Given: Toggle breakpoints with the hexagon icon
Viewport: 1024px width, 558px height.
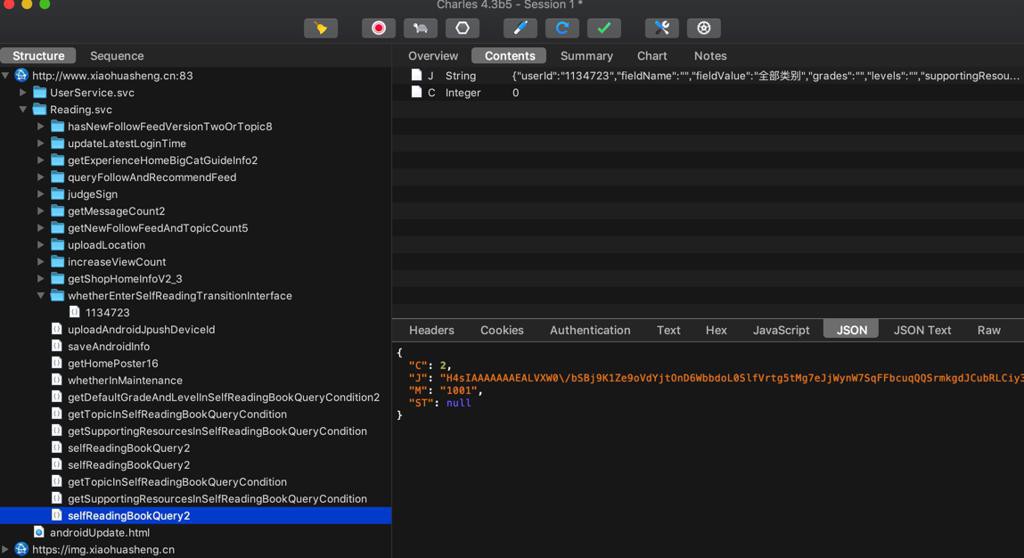Looking at the screenshot, I should click(462, 28).
